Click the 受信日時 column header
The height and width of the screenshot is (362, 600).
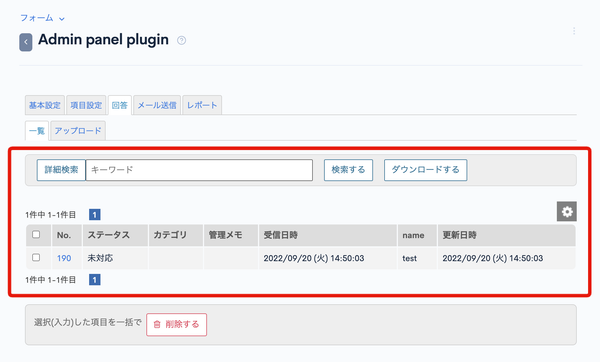click(x=328, y=235)
